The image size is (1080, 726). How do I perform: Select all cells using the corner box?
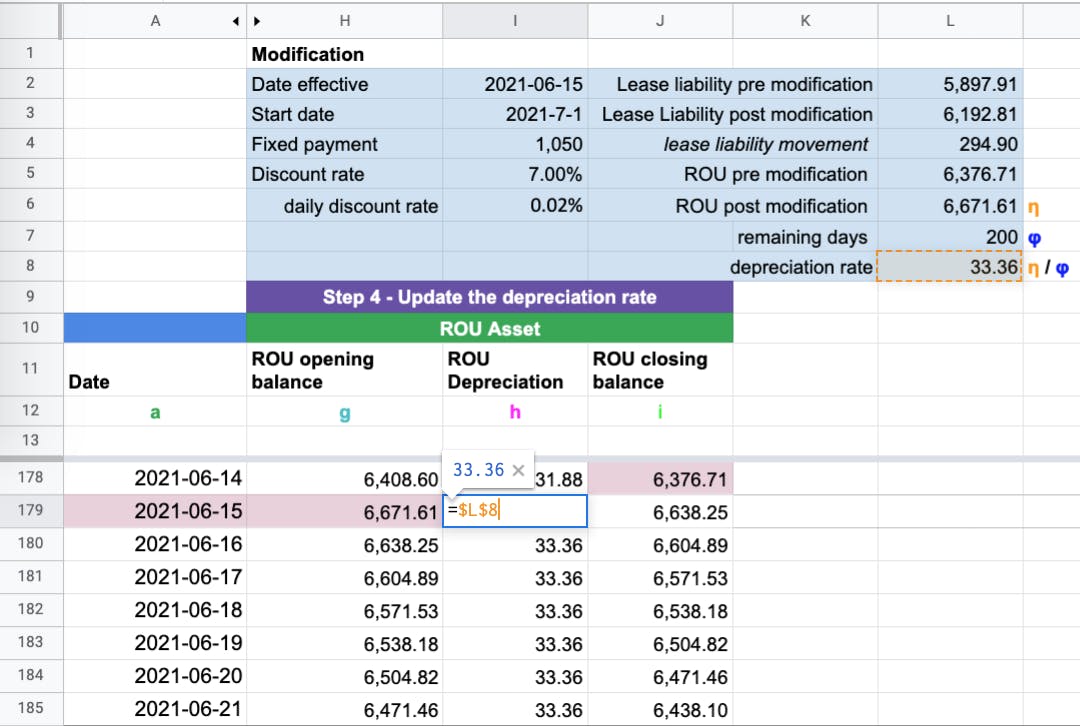pos(31,20)
